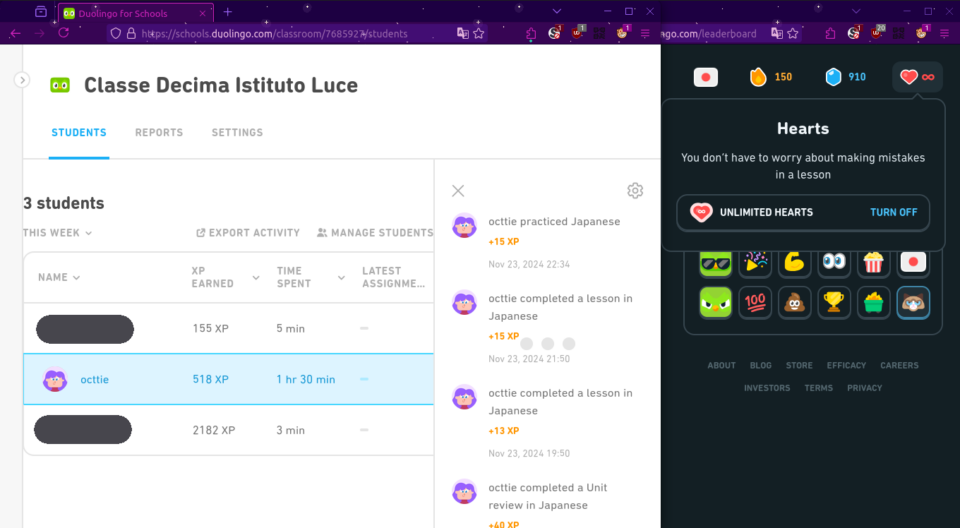Click octtie's avatar in student table
This screenshot has width=960, height=528.
(x=55, y=379)
